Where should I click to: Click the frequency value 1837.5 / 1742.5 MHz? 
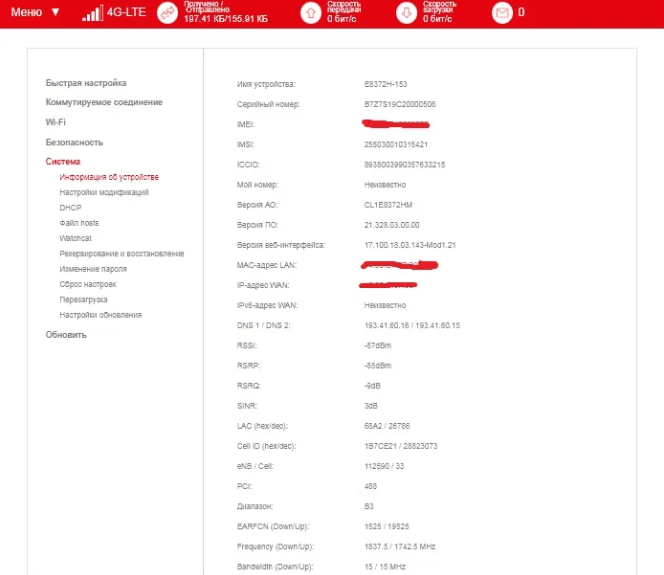(x=400, y=547)
